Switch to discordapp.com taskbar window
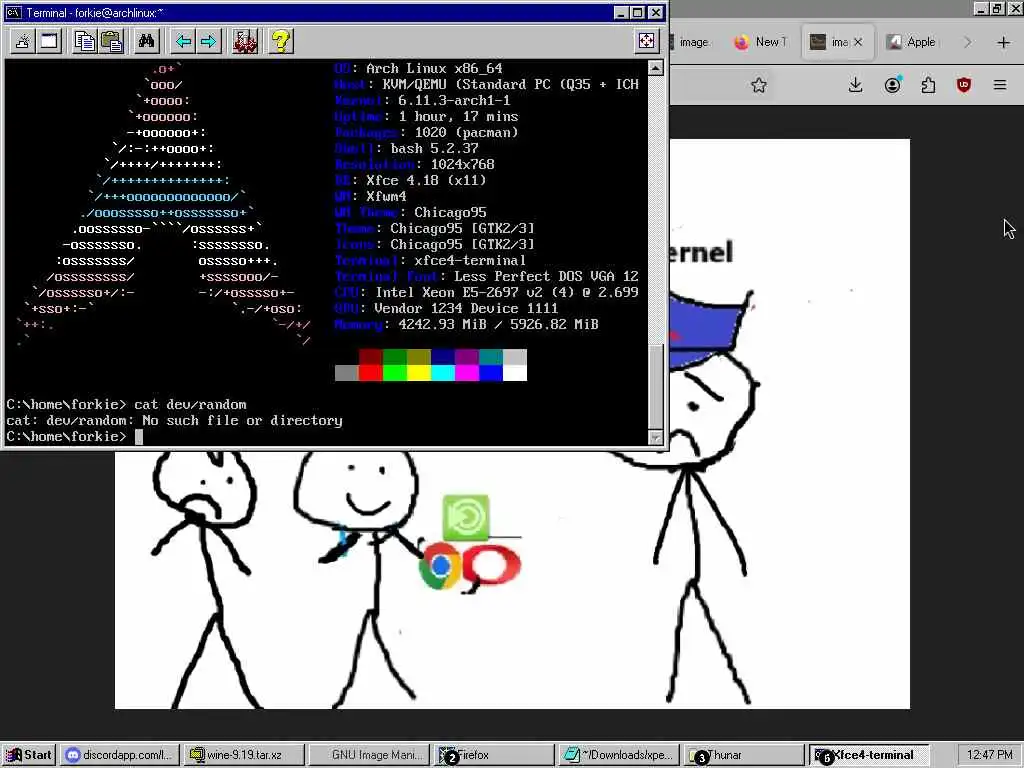The width and height of the screenshot is (1024, 768). [x=119, y=755]
